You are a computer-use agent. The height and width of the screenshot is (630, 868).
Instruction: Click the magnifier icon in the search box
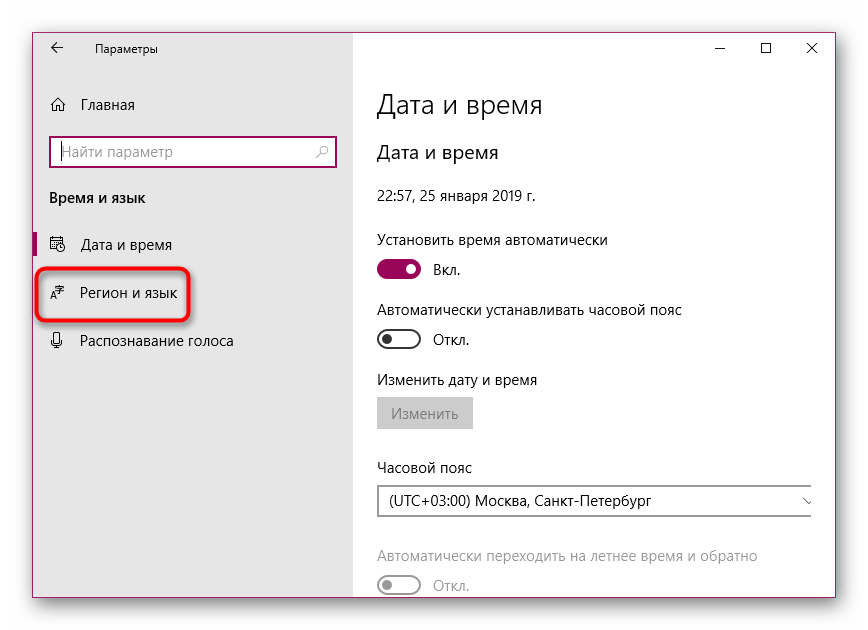coord(322,152)
